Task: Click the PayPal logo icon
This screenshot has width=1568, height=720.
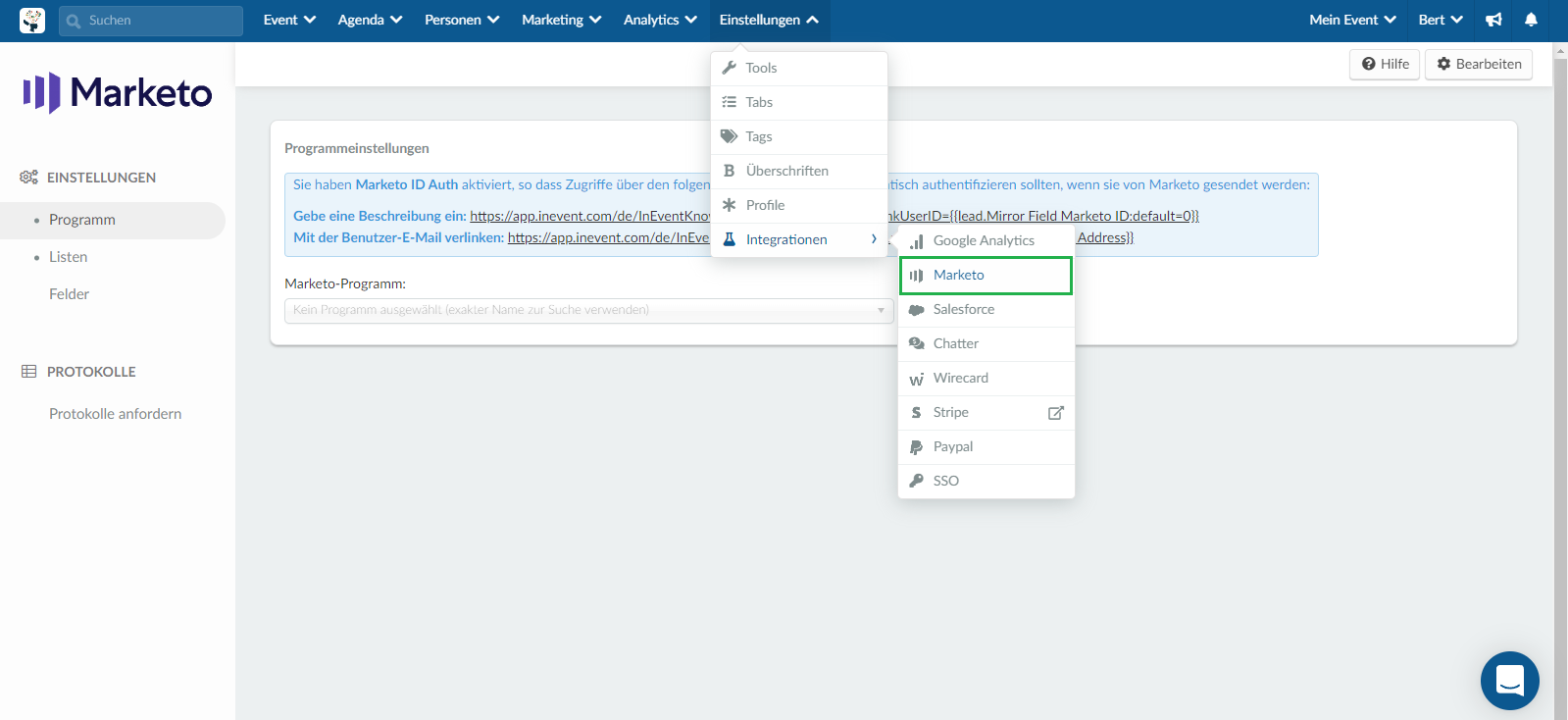Action: (916, 447)
